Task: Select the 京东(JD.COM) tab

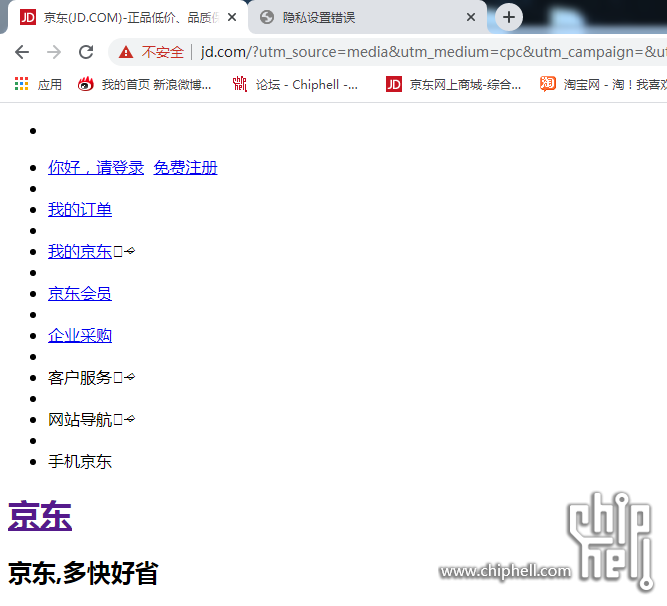Action: 128,17
